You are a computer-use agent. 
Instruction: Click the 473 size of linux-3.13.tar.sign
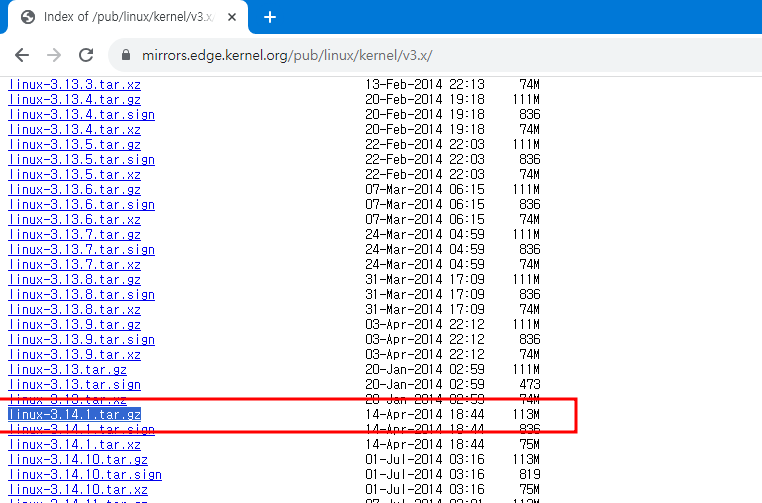click(x=530, y=385)
